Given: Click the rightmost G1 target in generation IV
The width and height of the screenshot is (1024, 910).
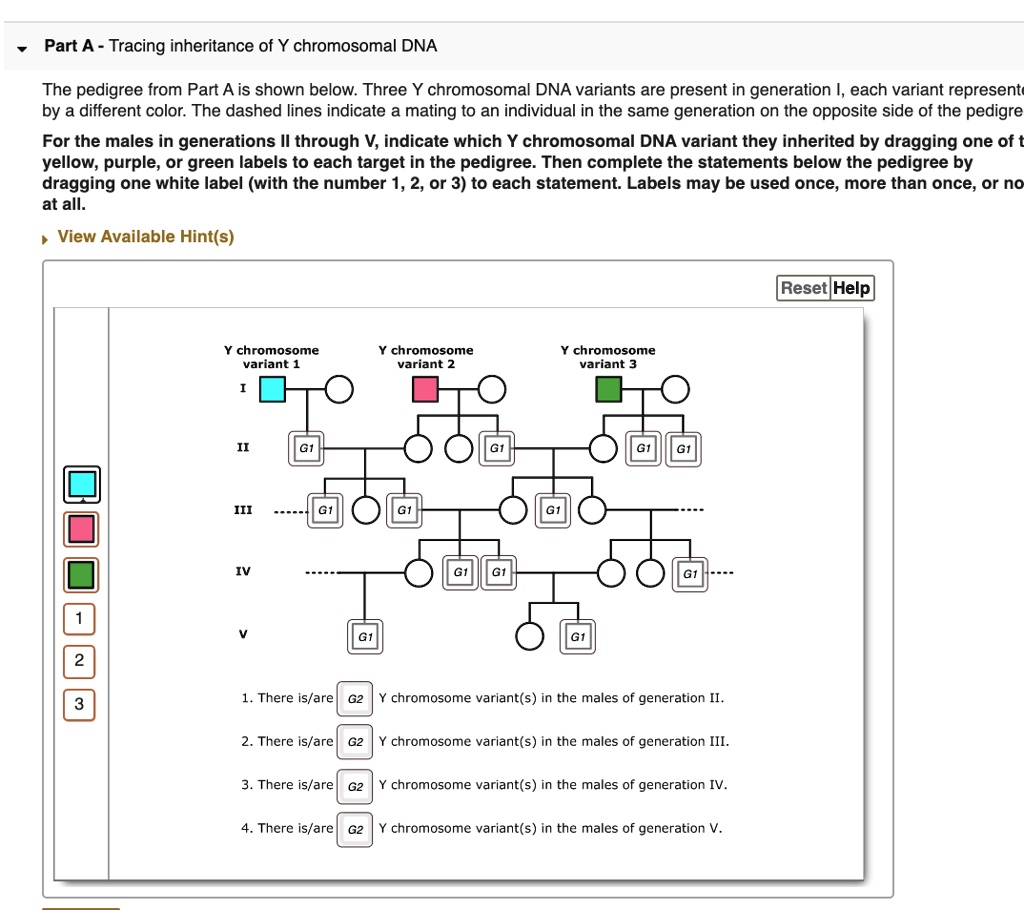Looking at the screenshot, I should pos(690,574).
